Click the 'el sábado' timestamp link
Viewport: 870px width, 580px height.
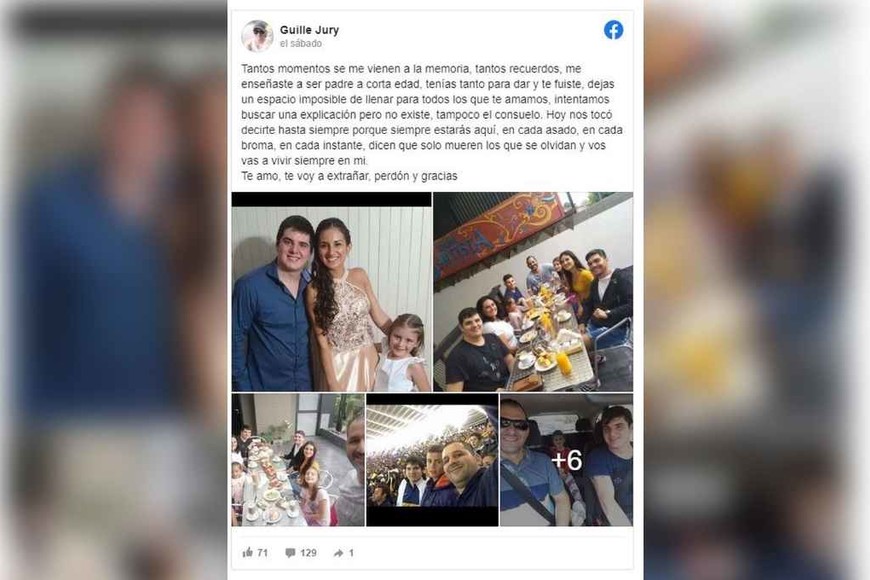tap(301, 43)
